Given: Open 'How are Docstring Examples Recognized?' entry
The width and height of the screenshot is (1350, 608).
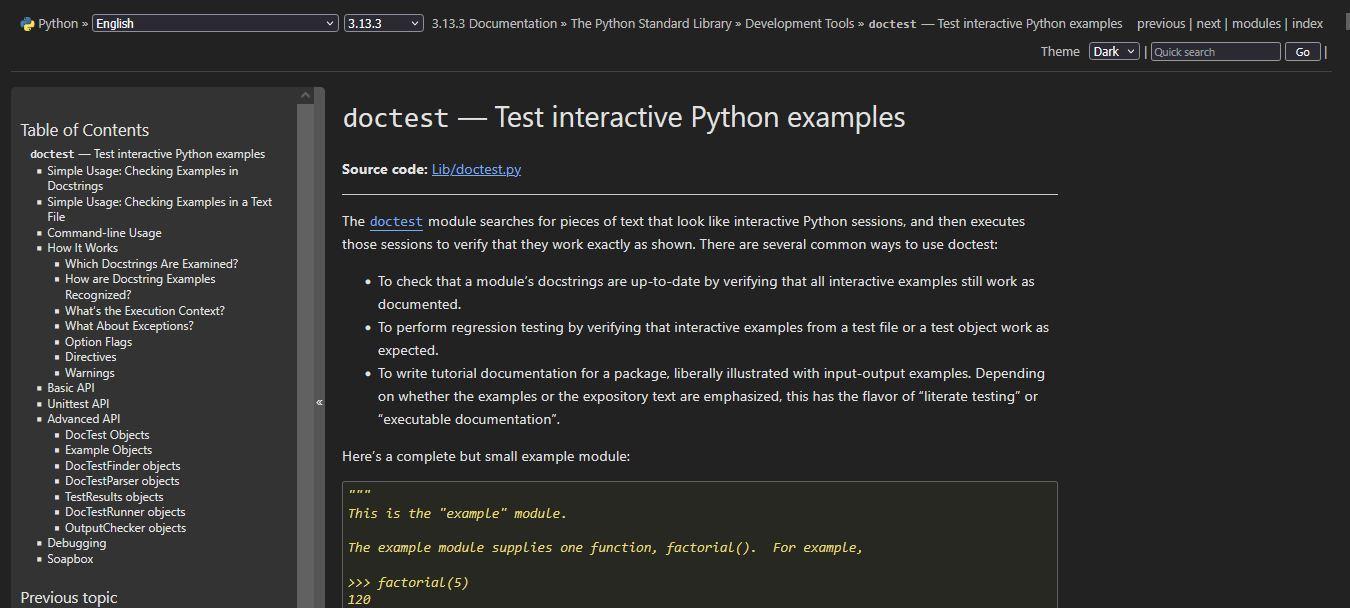Looking at the screenshot, I should pyautogui.click(x=140, y=287).
